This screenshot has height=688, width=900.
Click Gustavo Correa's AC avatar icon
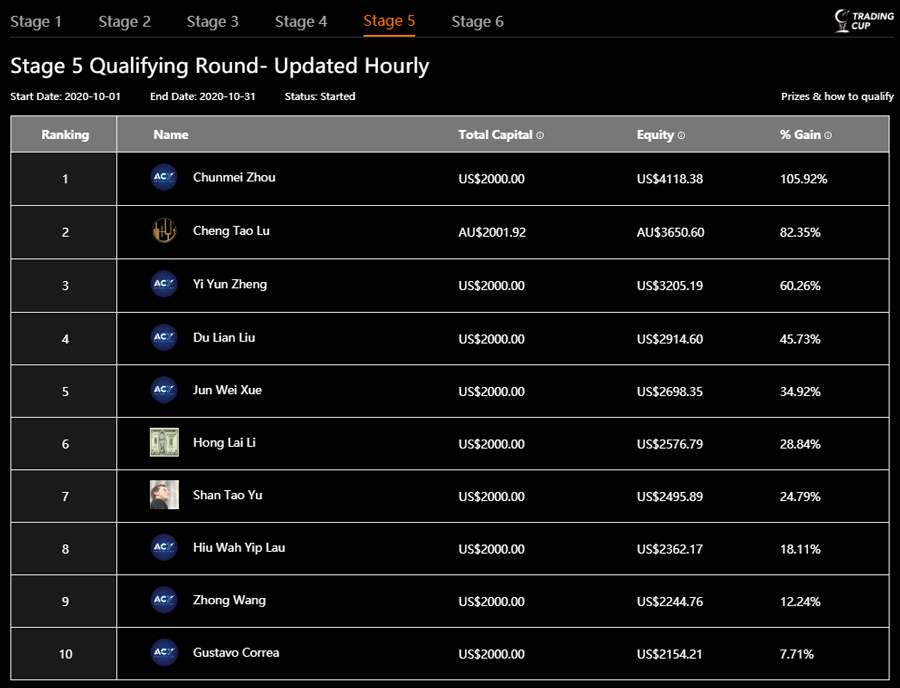pyautogui.click(x=163, y=652)
